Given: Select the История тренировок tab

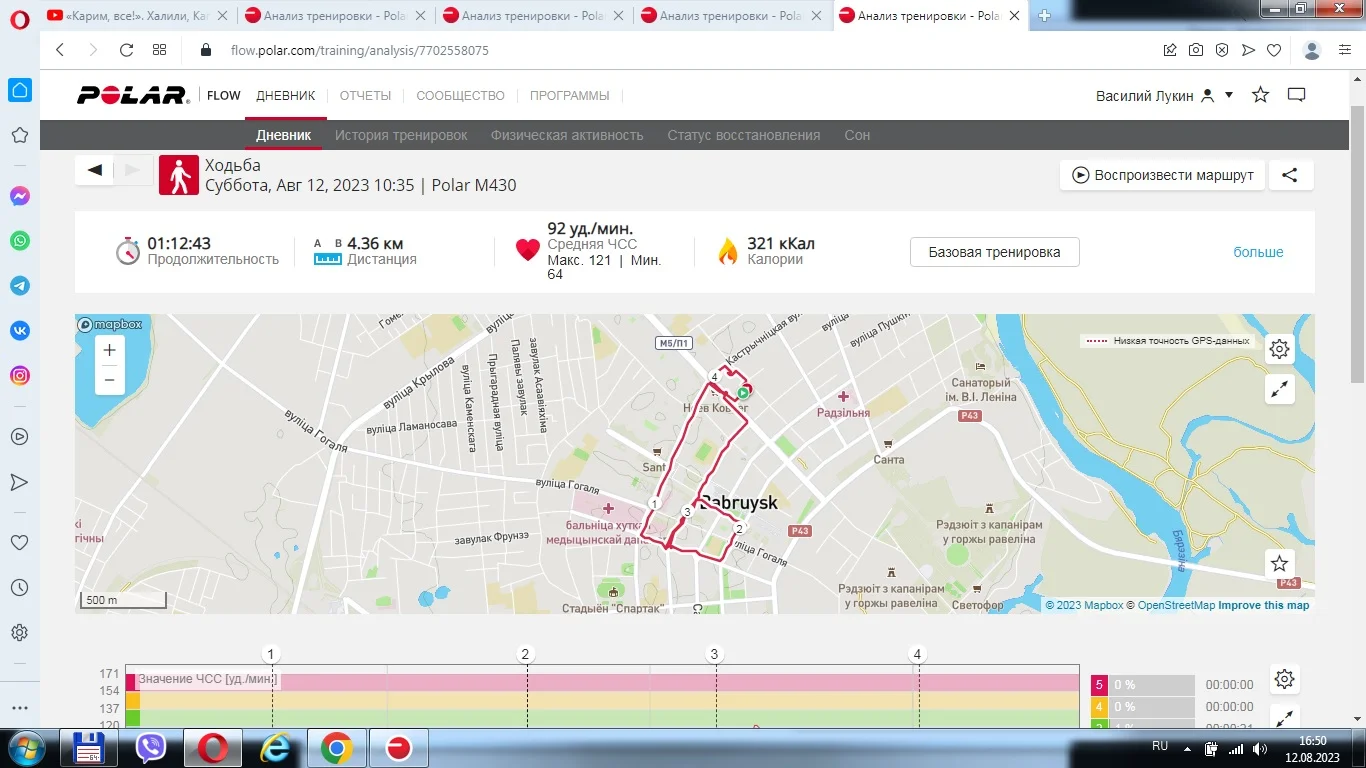Looking at the screenshot, I should (x=401, y=135).
